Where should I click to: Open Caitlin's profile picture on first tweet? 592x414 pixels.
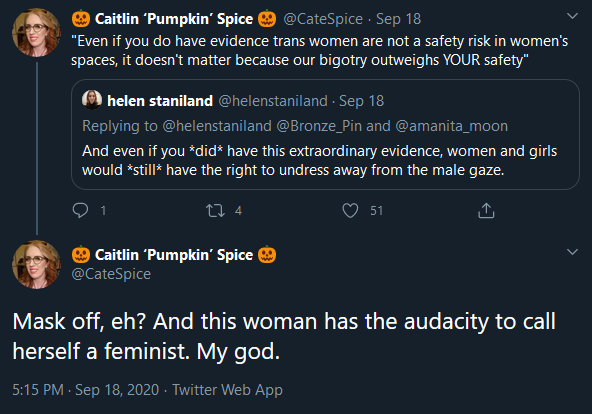(x=36, y=32)
